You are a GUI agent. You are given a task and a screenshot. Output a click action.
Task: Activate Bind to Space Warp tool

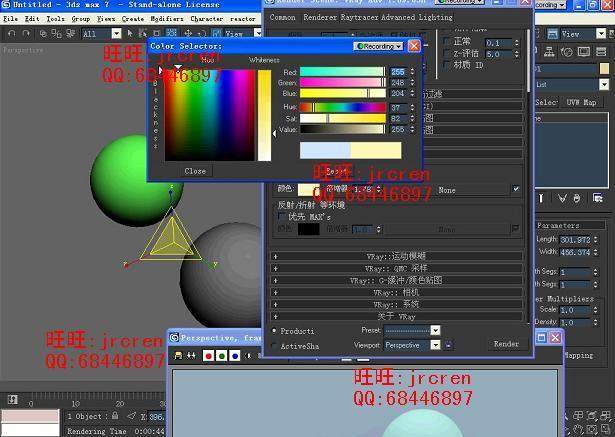[x=71, y=34]
